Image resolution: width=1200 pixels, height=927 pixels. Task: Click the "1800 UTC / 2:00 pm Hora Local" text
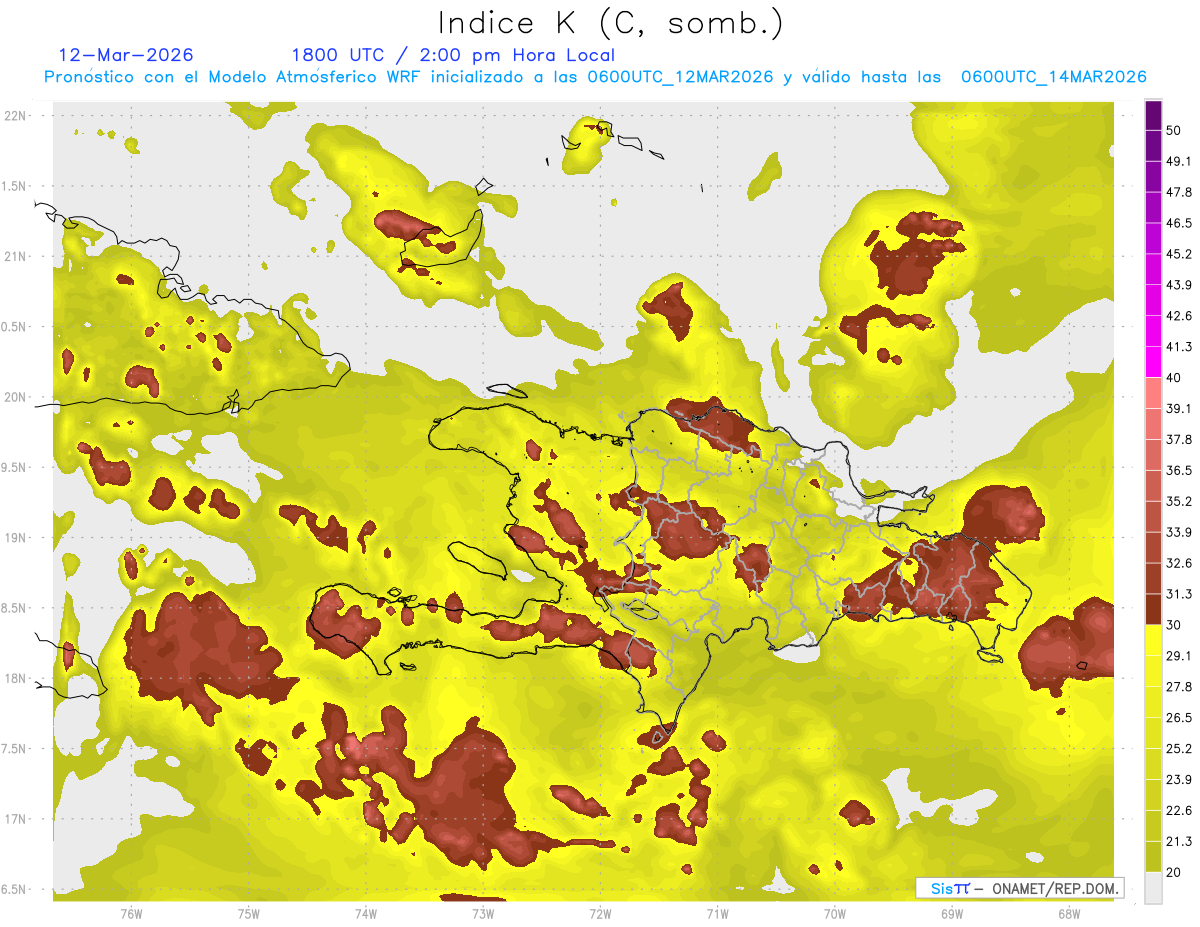tap(453, 56)
